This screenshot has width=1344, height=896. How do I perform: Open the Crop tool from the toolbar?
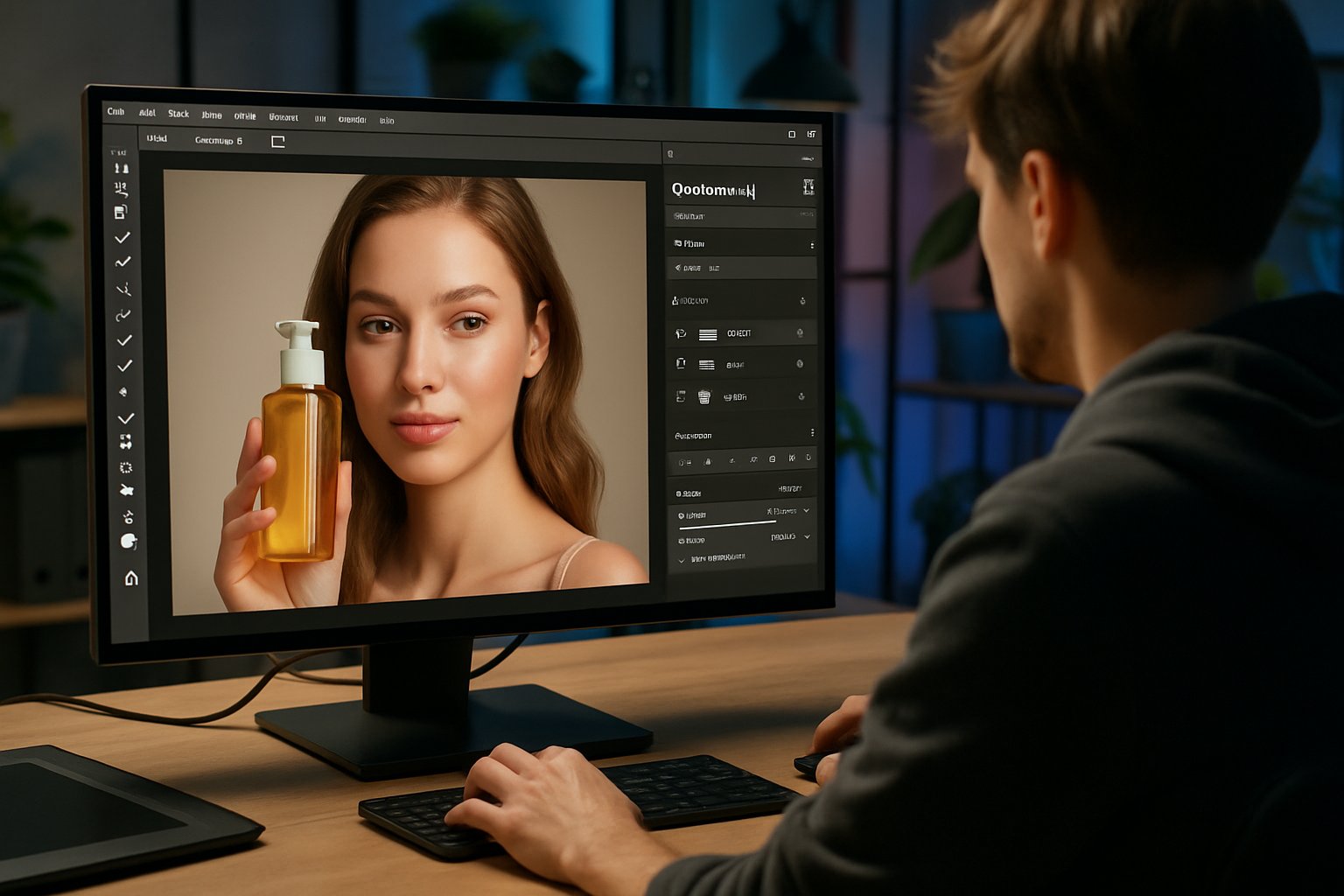point(122,211)
